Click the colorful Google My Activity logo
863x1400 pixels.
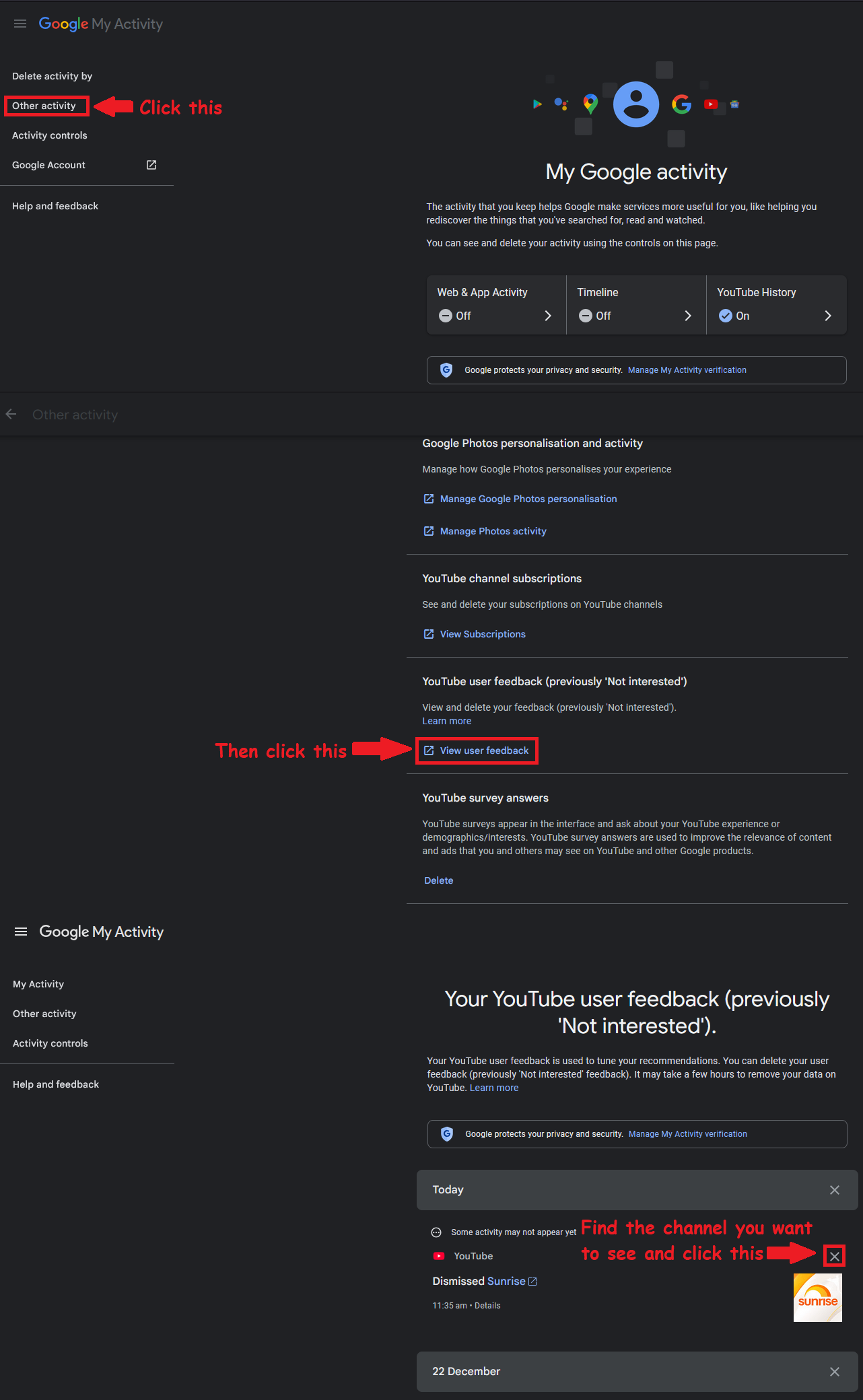click(101, 24)
